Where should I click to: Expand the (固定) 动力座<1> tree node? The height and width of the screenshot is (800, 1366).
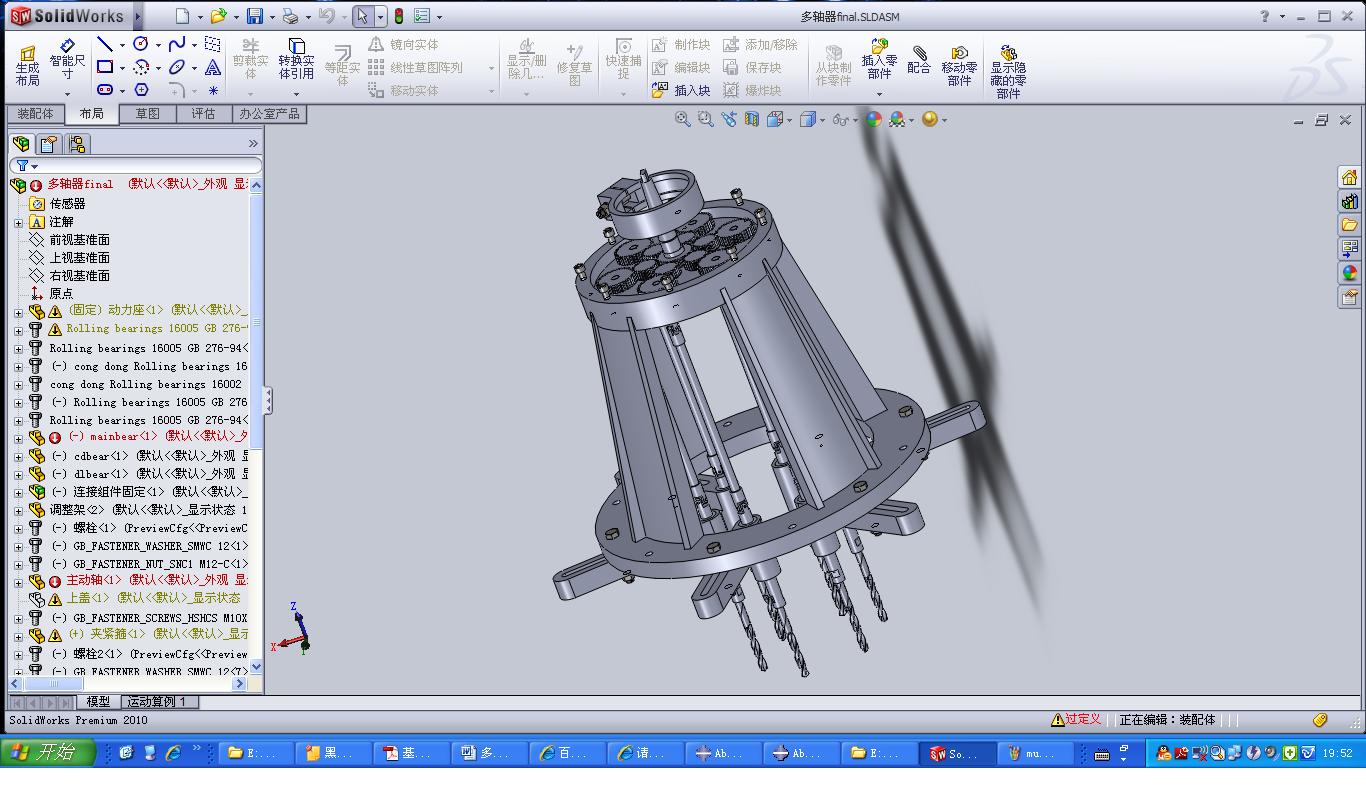point(18,312)
